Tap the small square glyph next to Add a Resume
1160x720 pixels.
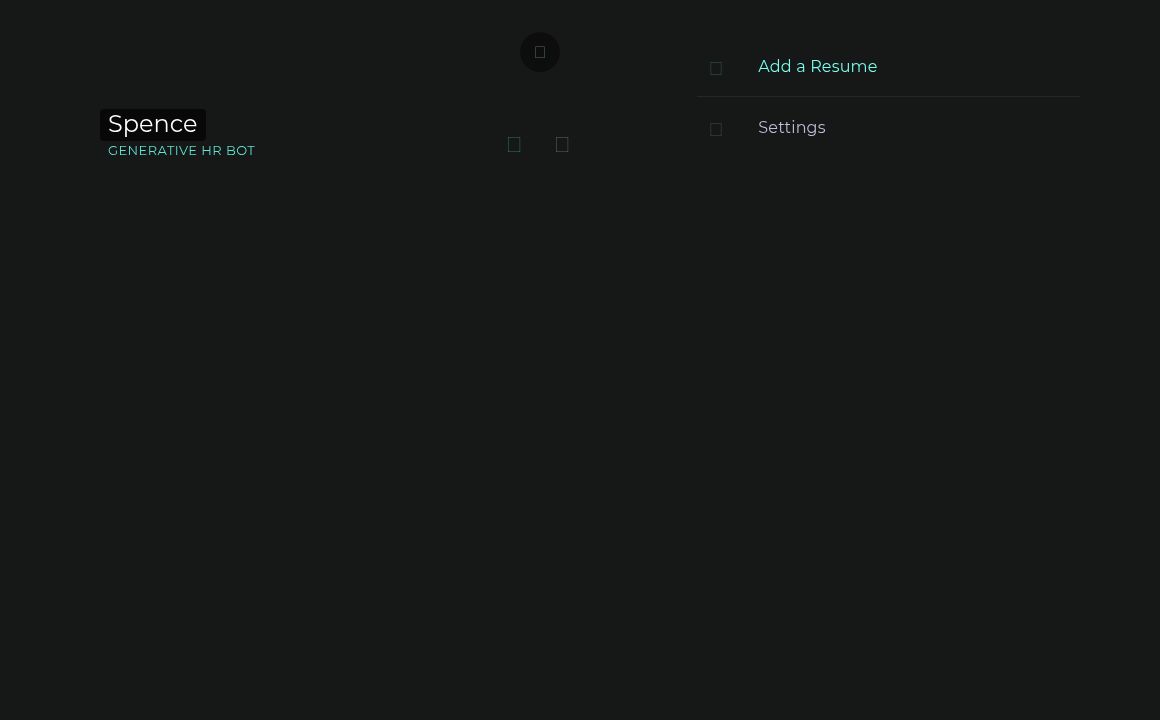coord(716,68)
